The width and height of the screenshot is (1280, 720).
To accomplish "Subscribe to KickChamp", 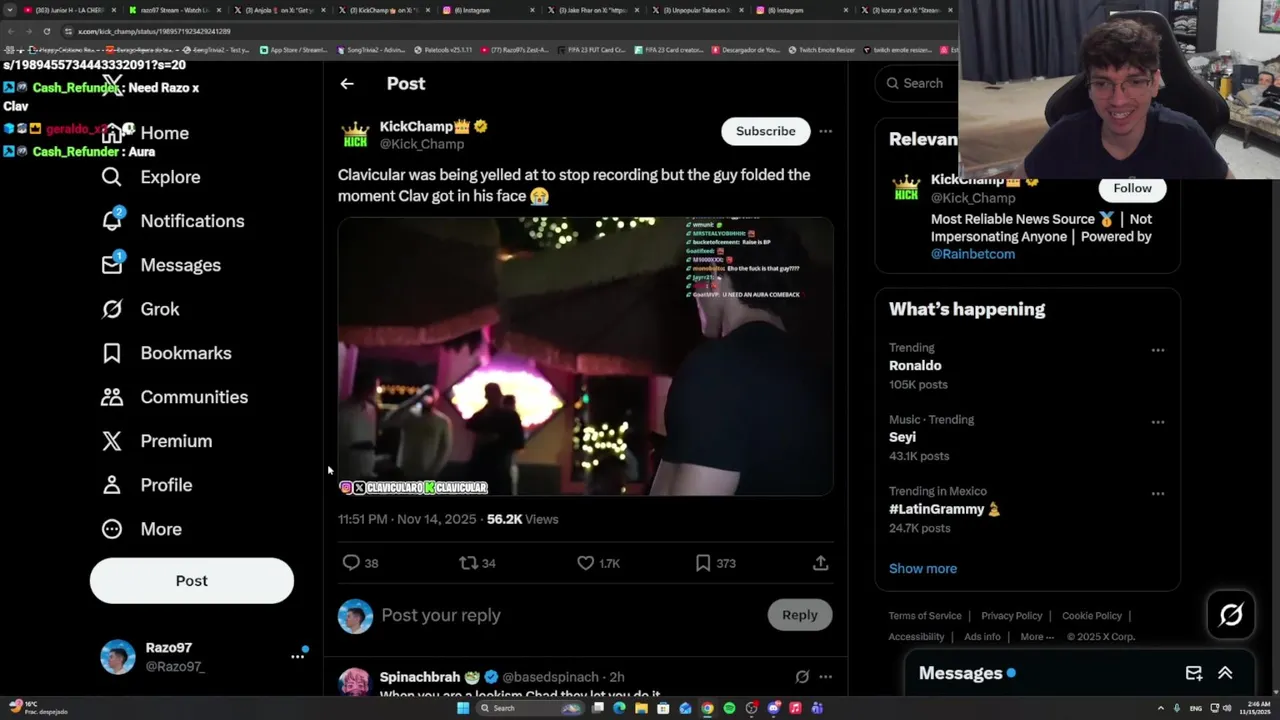I will tap(766, 131).
